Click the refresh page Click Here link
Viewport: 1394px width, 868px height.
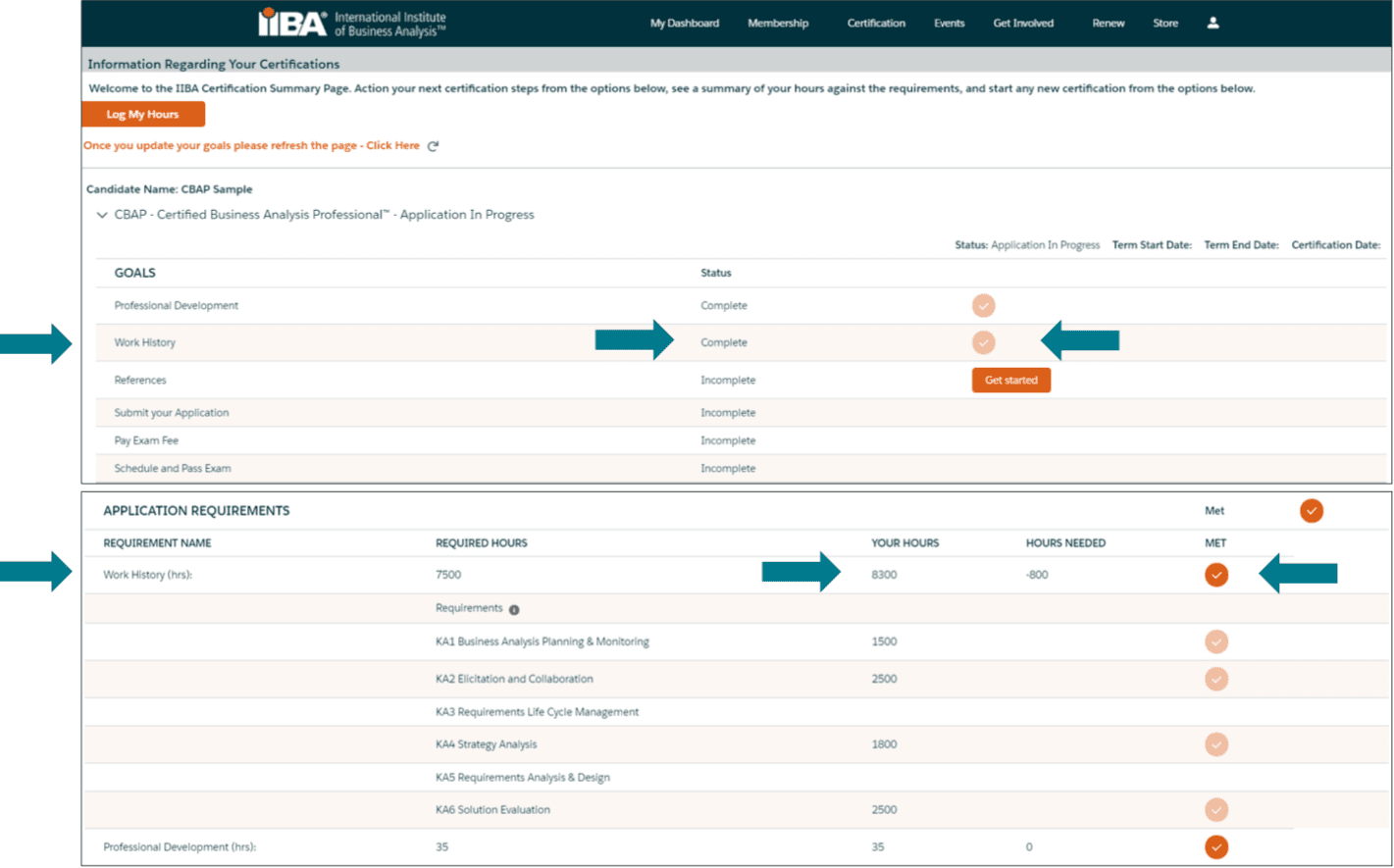click(392, 146)
